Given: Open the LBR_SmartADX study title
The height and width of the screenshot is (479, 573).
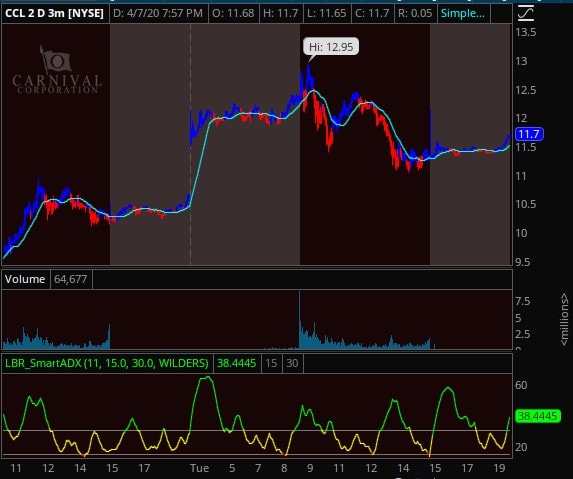Looking at the screenshot, I should [x=107, y=363].
